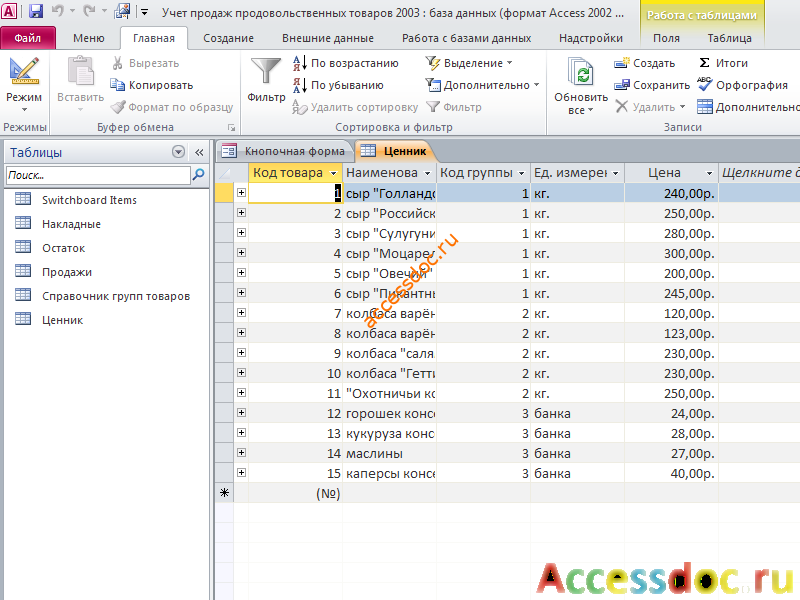The width and height of the screenshot is (800, 600).
Task: Click the Итоги sigma icon
Action: (704, 63)
